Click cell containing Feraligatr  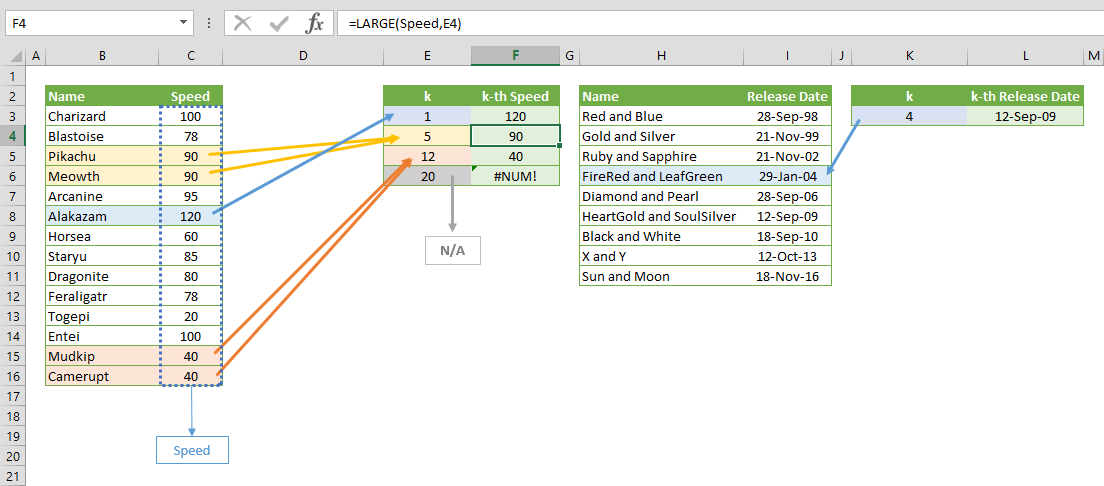pyautogui.click(x=103, y=297)
